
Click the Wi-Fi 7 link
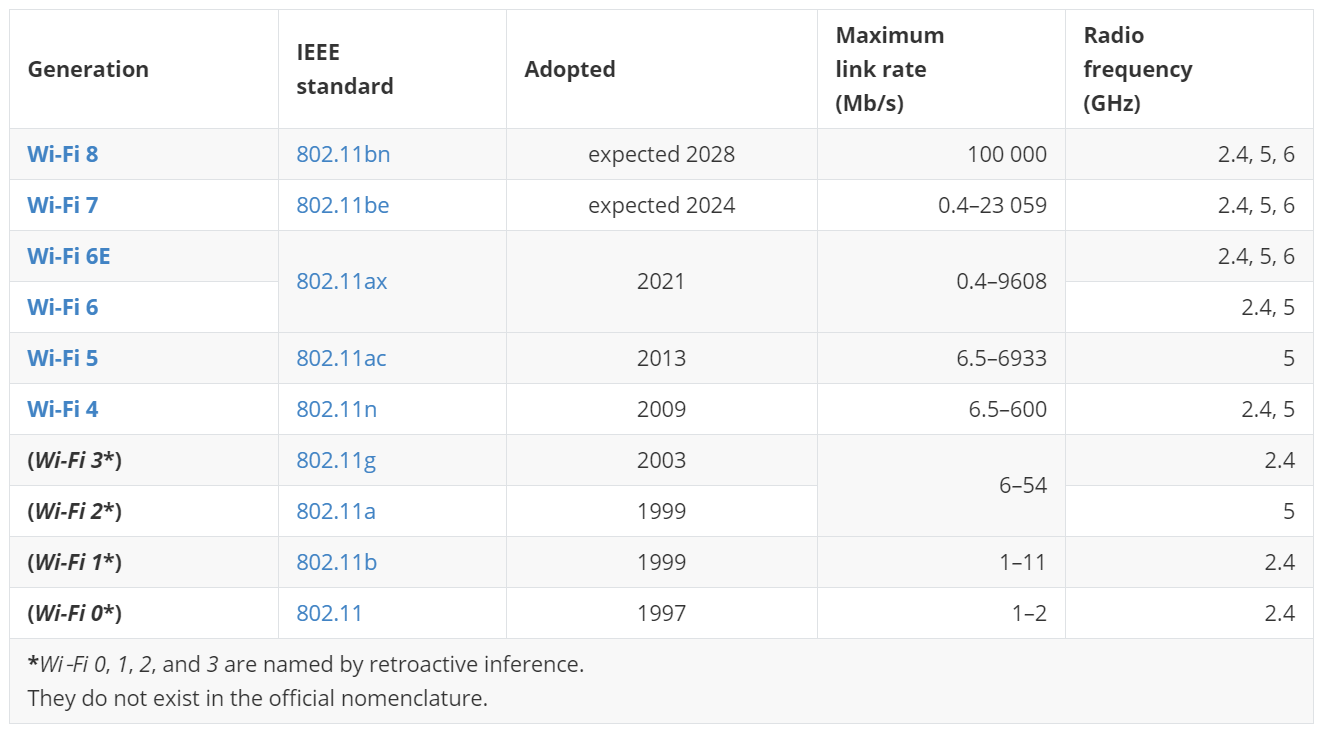click(x=62, y=206)
